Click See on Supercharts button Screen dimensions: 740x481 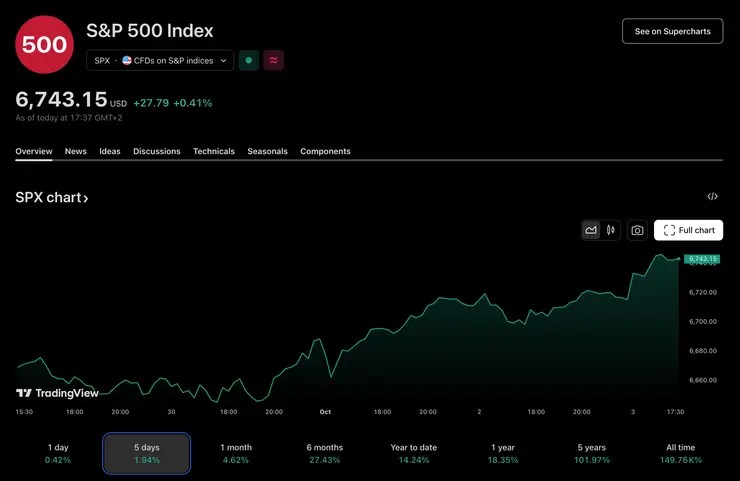[x=672, y=31]
